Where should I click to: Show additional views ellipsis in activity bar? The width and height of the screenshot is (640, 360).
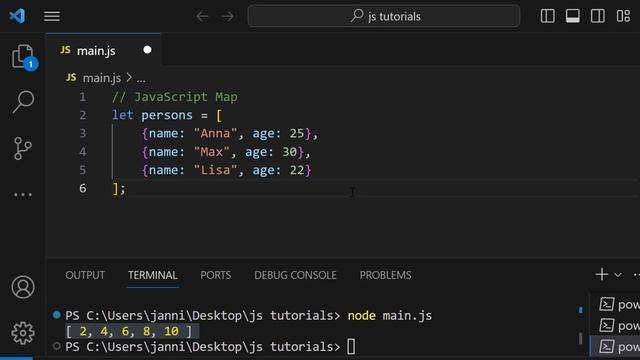coord(23,195)
